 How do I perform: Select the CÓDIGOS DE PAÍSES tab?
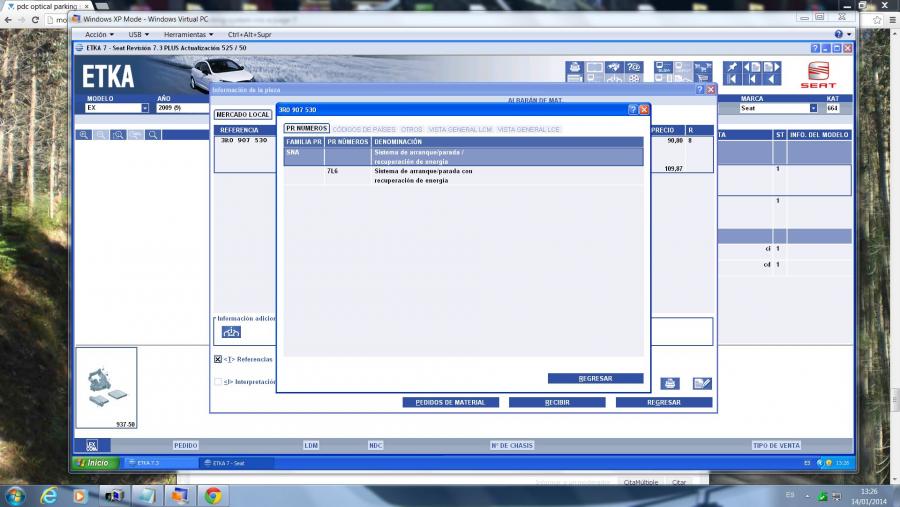[x=364, y=129]
